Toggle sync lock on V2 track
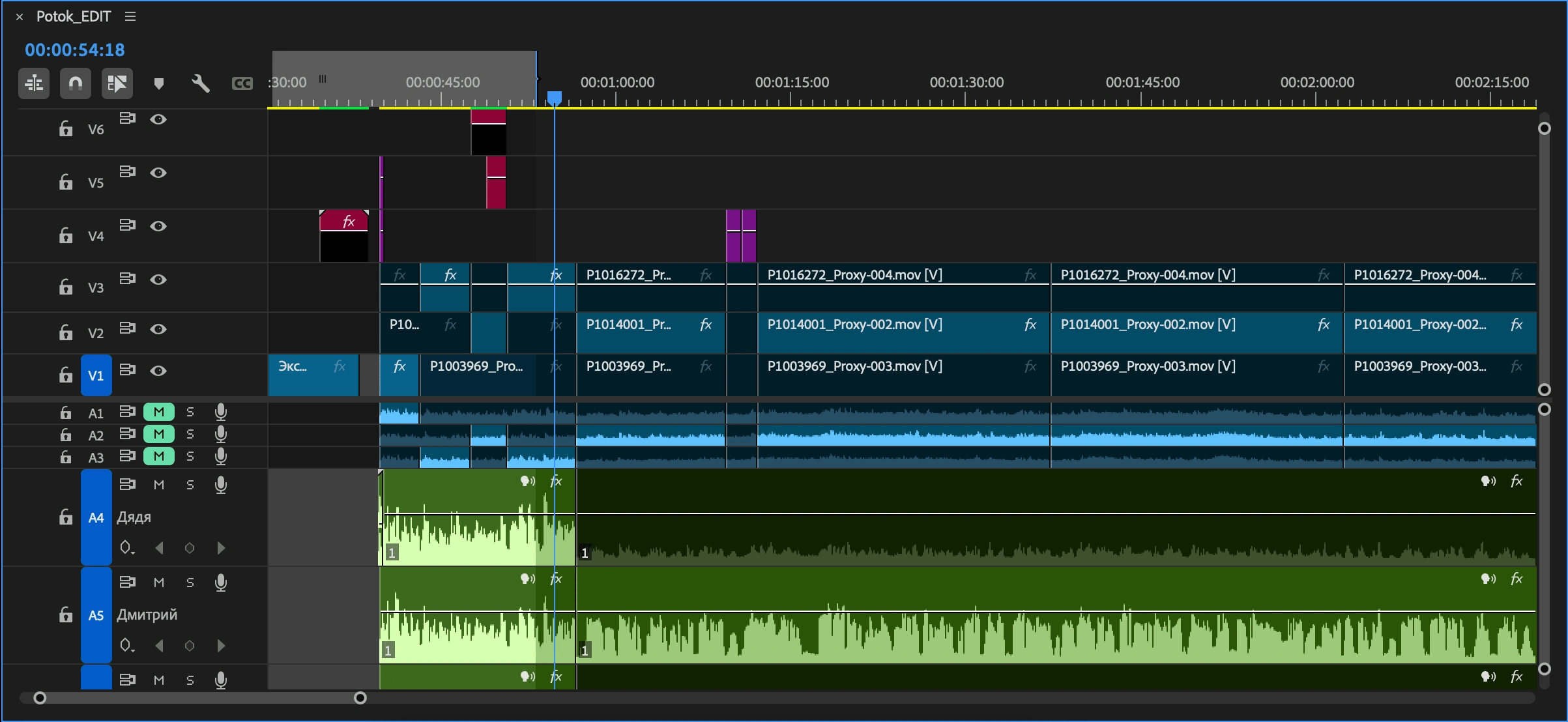 [x=128, y=328]
